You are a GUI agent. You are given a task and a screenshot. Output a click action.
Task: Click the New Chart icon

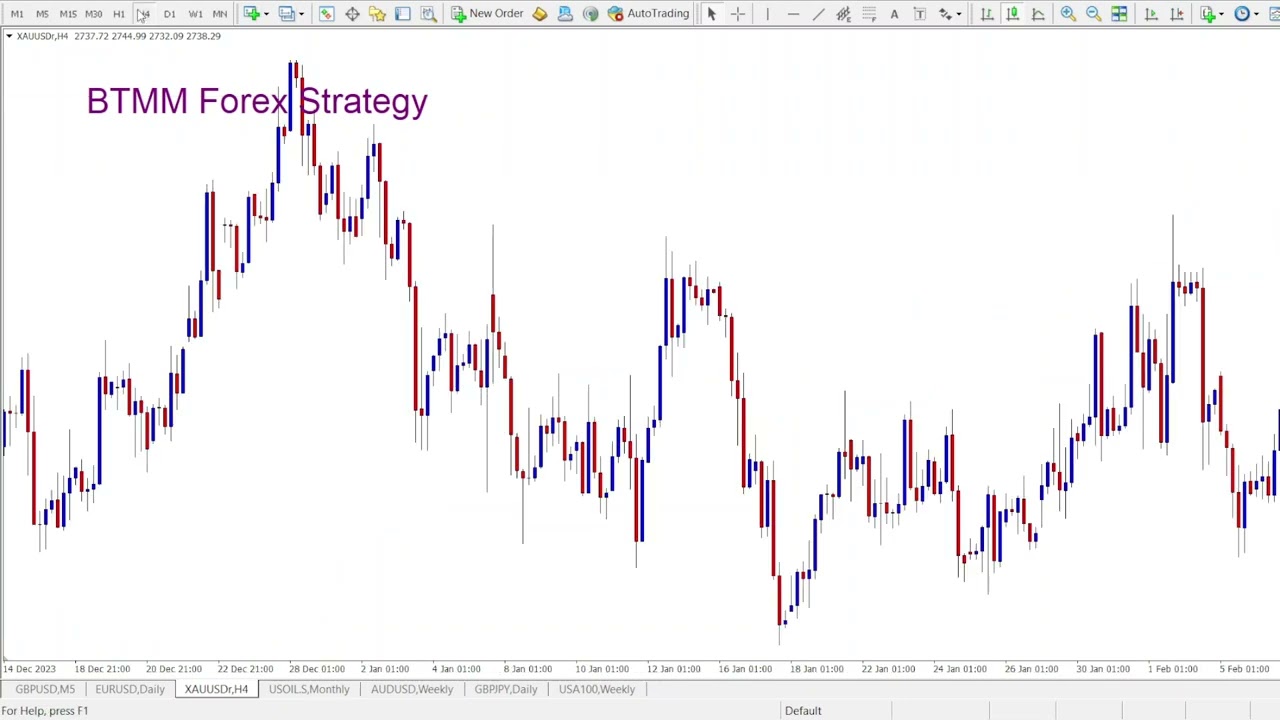pos(252,14)
